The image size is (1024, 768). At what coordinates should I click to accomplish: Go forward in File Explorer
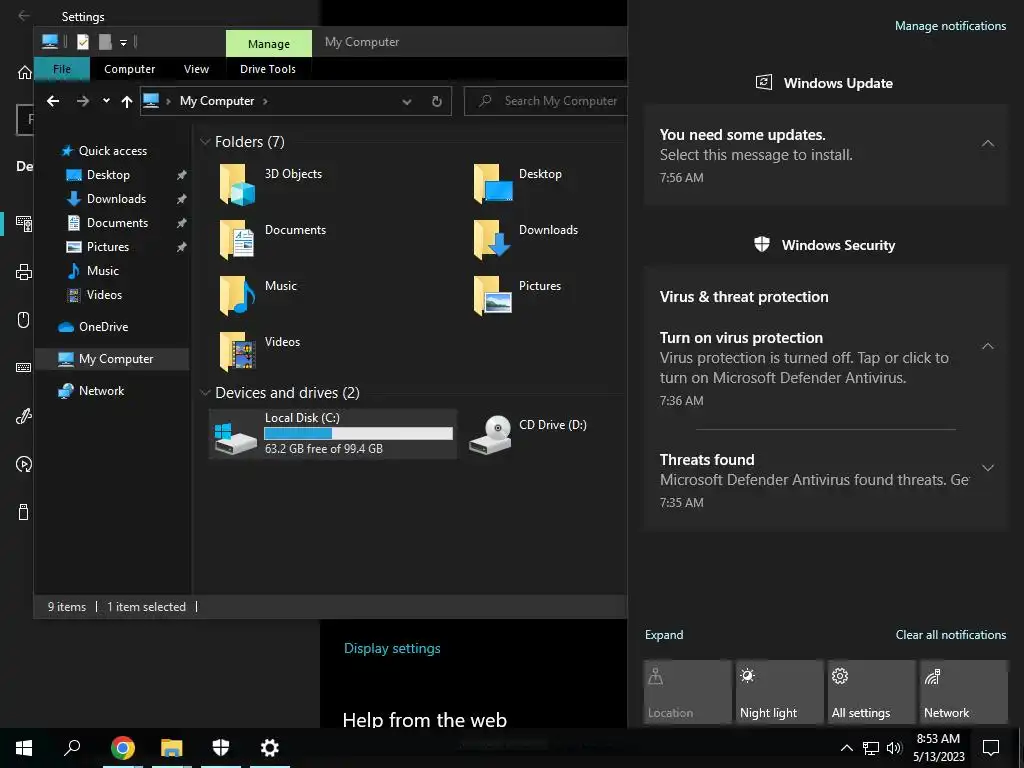82,101
